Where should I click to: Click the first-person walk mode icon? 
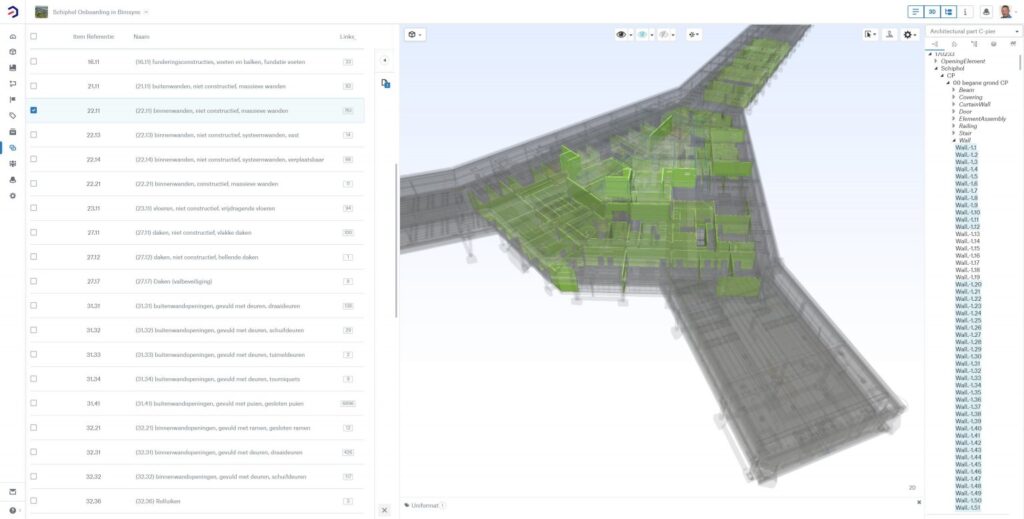coord(889,34)
